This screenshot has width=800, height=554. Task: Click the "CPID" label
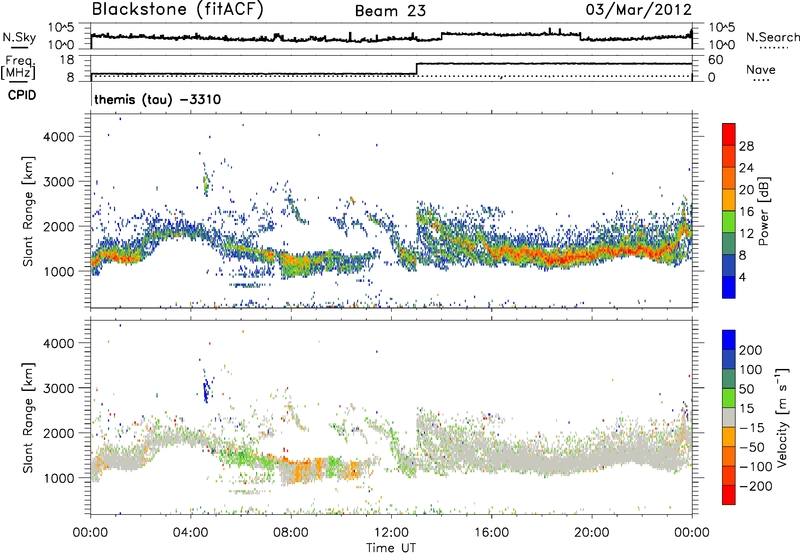coord(22,95)
